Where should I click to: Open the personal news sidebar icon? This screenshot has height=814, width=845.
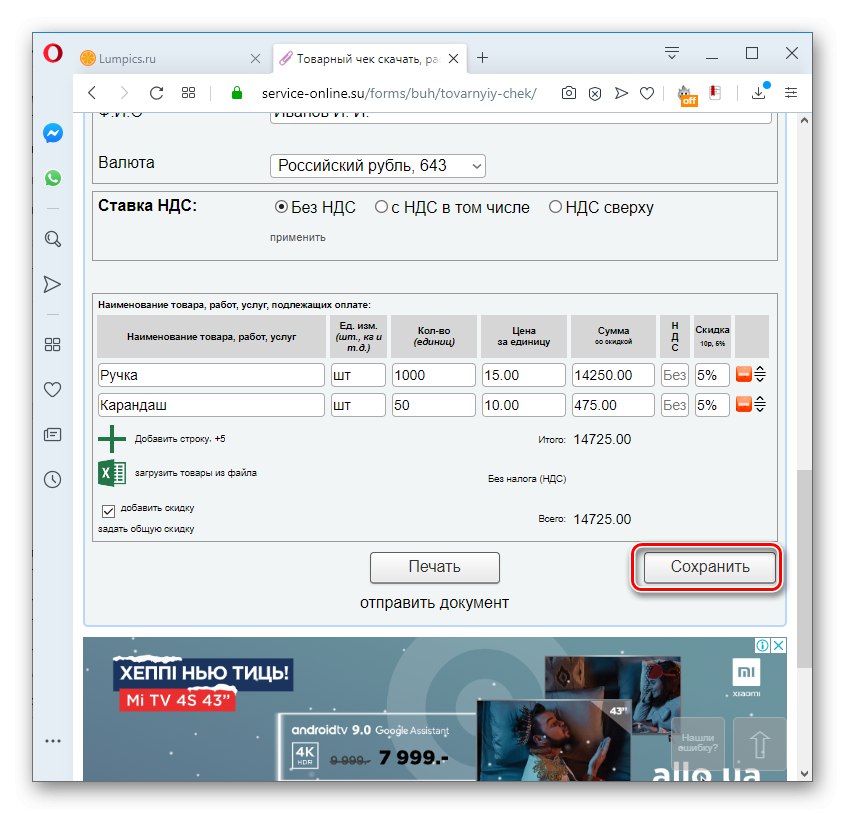[x=52, y=434]
